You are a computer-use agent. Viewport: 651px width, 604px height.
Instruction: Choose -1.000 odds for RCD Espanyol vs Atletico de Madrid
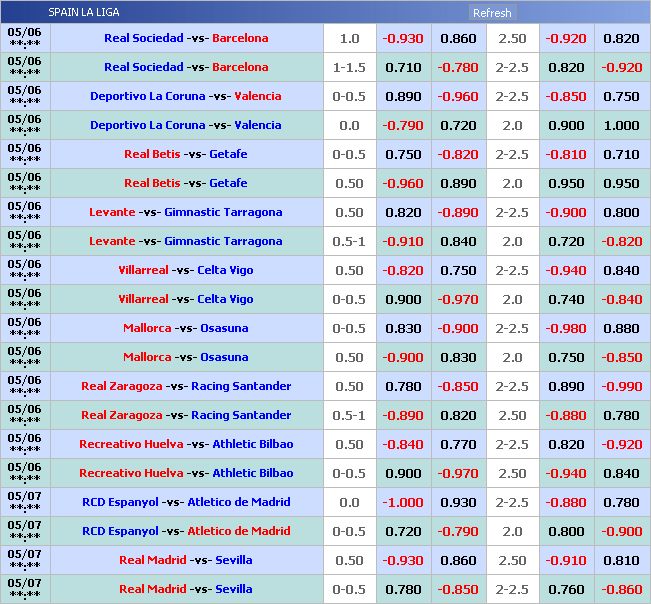[403, 502]
